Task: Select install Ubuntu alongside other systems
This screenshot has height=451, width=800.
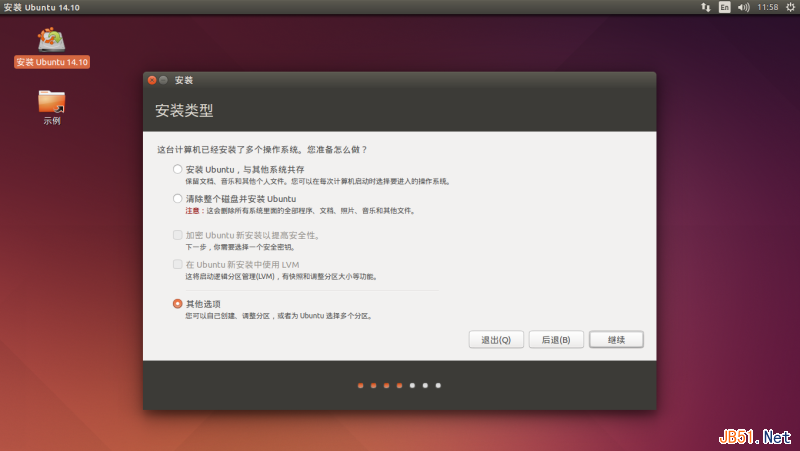Action: coord(177,169)
